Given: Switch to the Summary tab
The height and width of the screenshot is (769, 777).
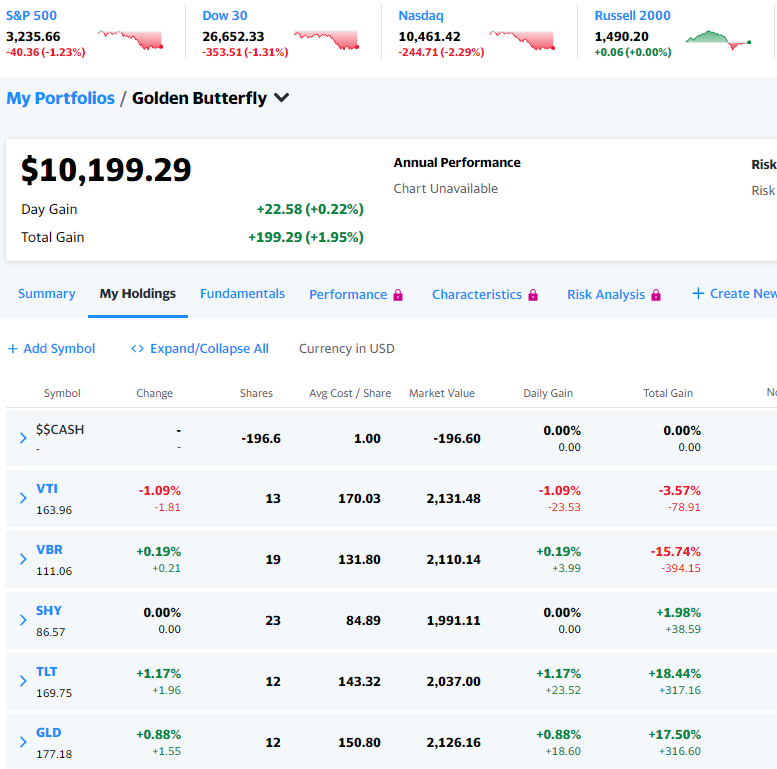Looking at the screenshot, I should 47,294.
